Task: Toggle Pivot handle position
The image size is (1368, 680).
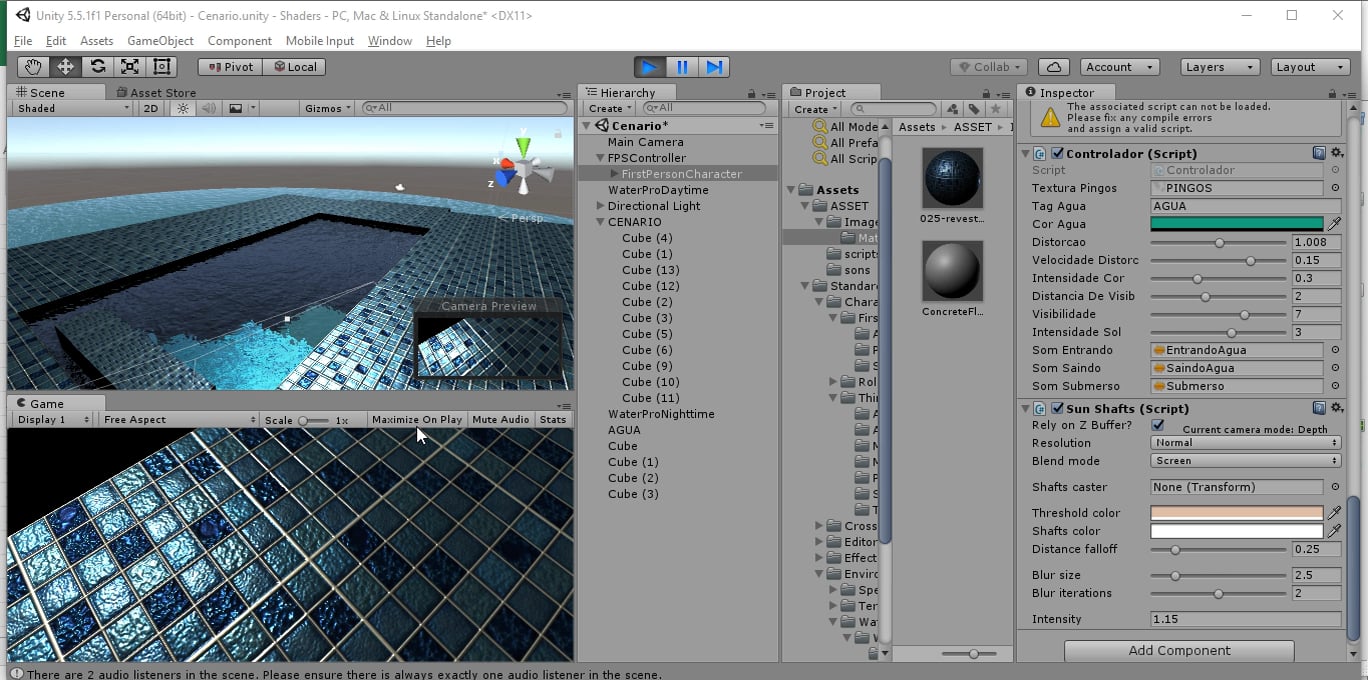Action: 231,67
